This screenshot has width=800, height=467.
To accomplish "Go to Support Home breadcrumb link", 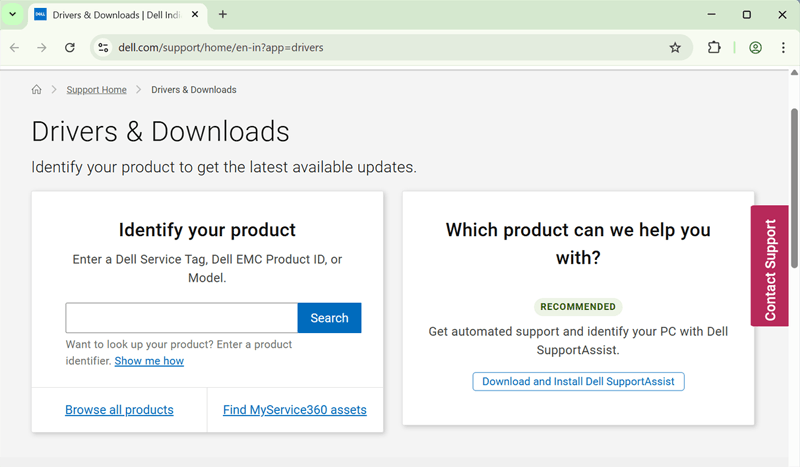I will click(x=96, y=90).
